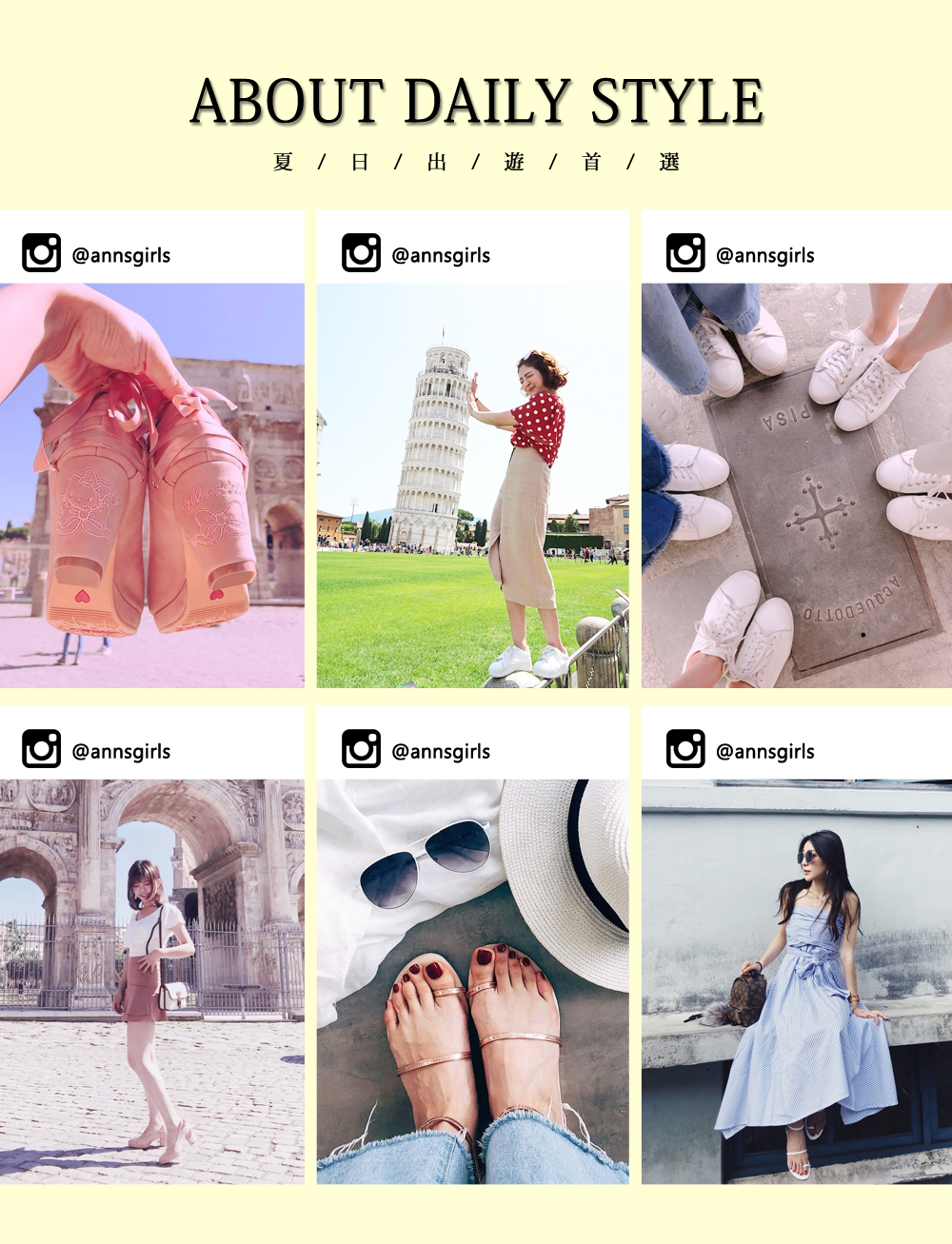Open @annsgirls handle above the pink shoes photo

[x=121, y=255]
